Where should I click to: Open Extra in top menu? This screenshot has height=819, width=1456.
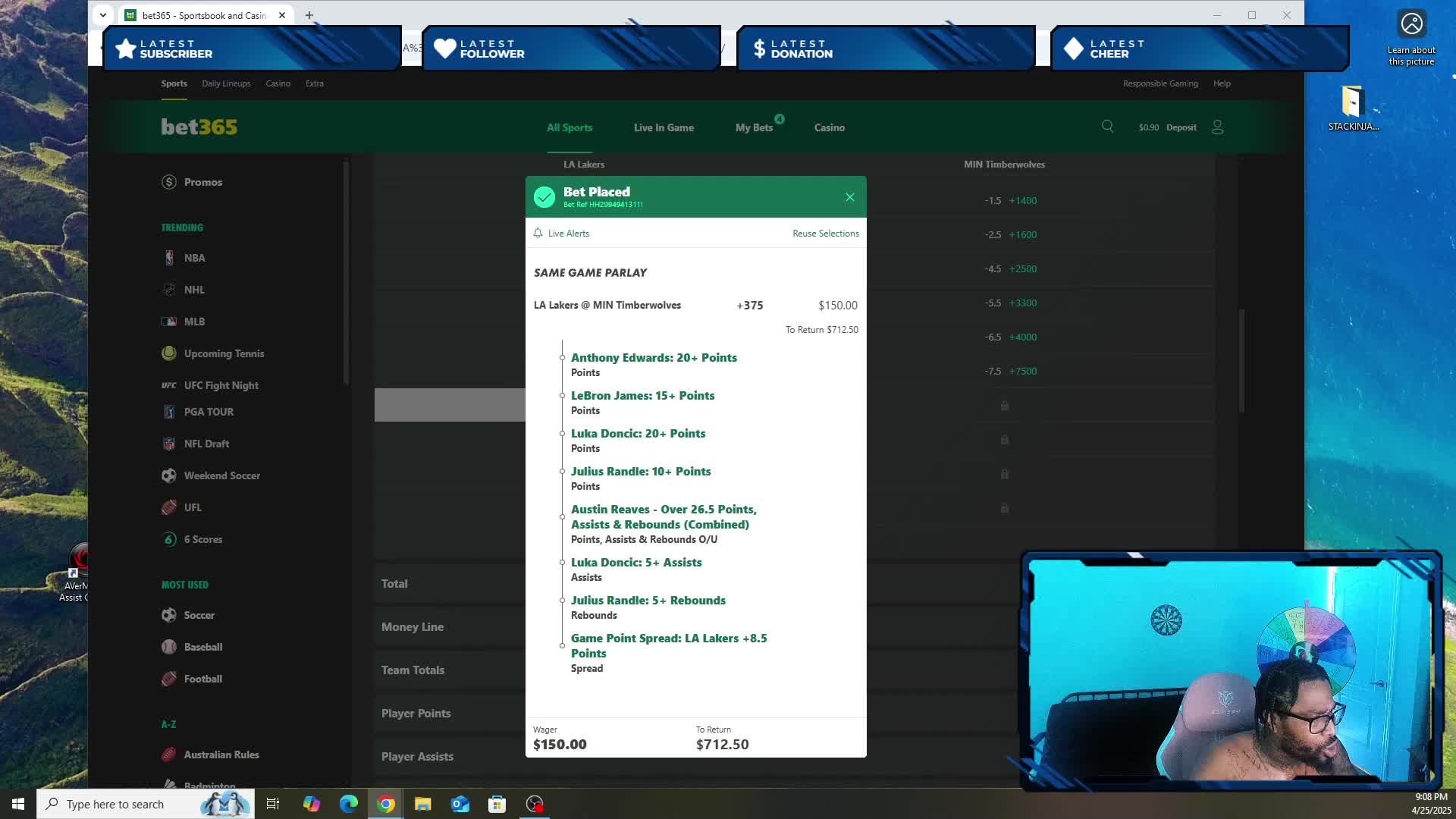pyautogui.click(x=314, y=83)
